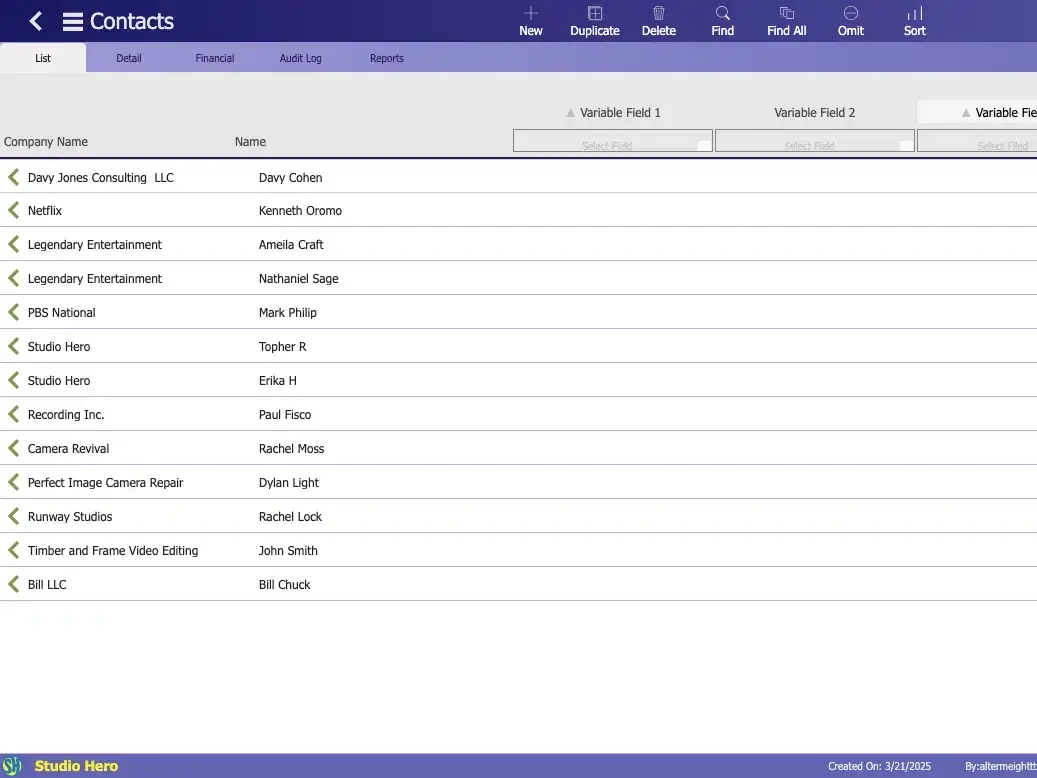The height and width of the screenshot is (778, 1037).
Task: Delete the selected contact
Action: click(x=659, y=22)
